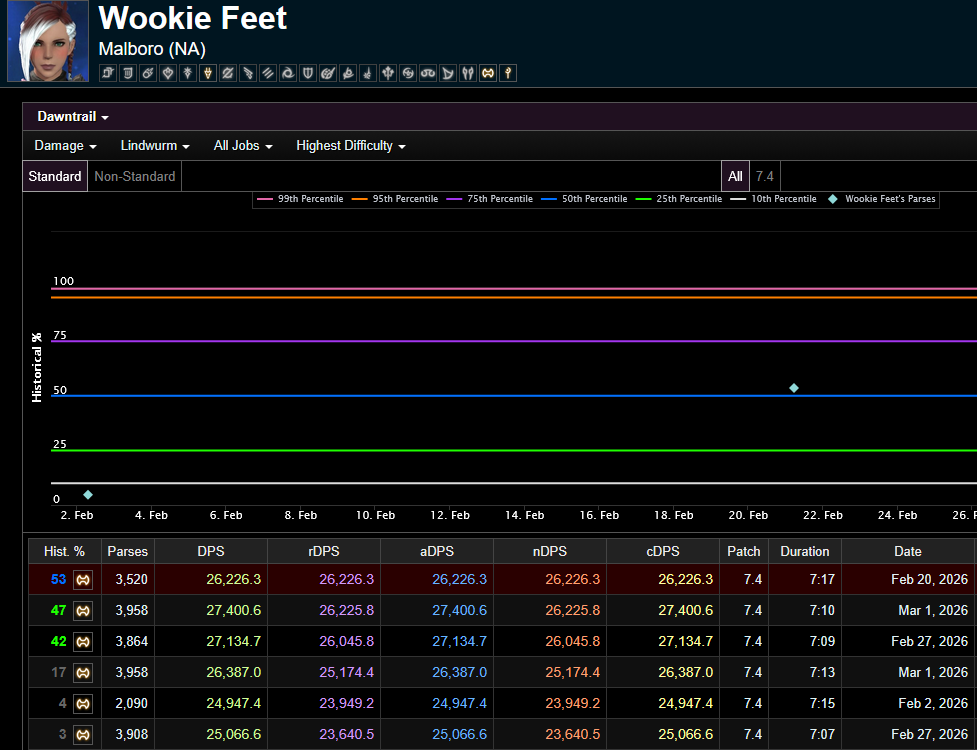The width and height of the screenshot is (977, 750).
Task: Select the rightmost job icon in the header row
Action: [509, 73]
